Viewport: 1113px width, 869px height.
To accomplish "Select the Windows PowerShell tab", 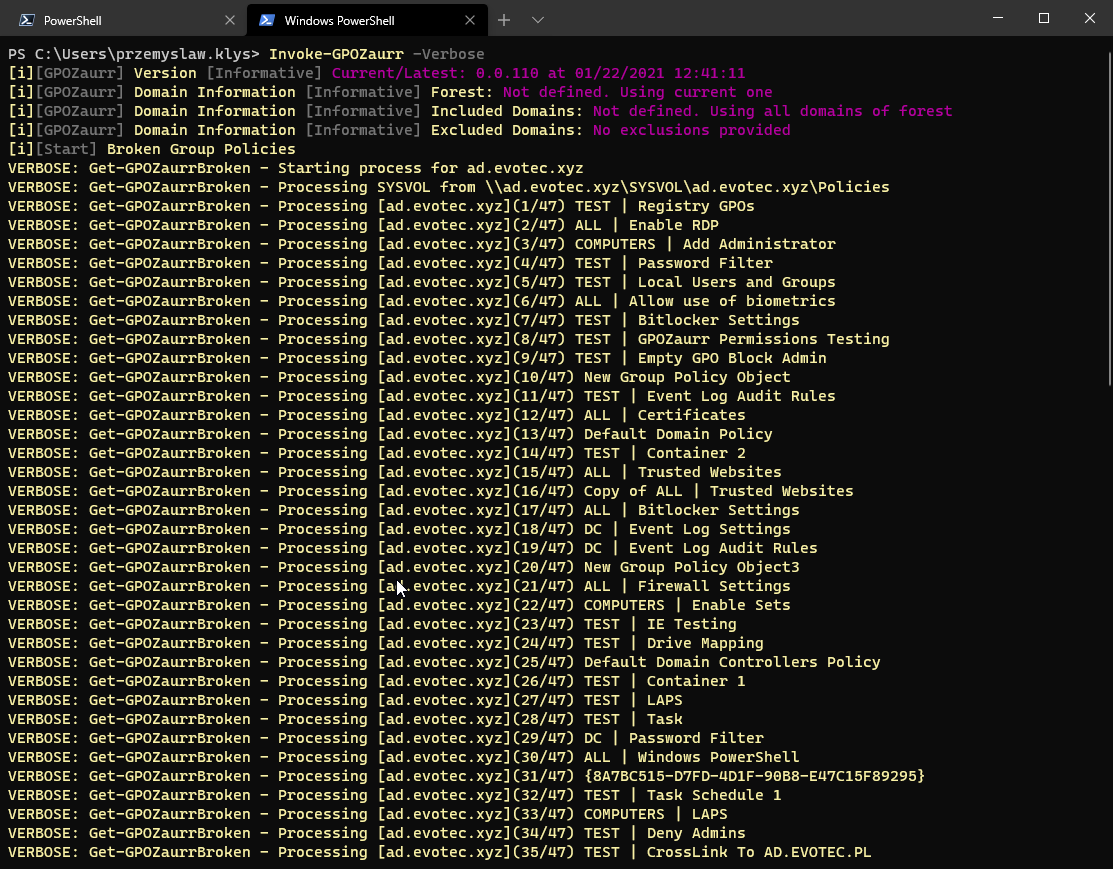I will coord(350,20).
